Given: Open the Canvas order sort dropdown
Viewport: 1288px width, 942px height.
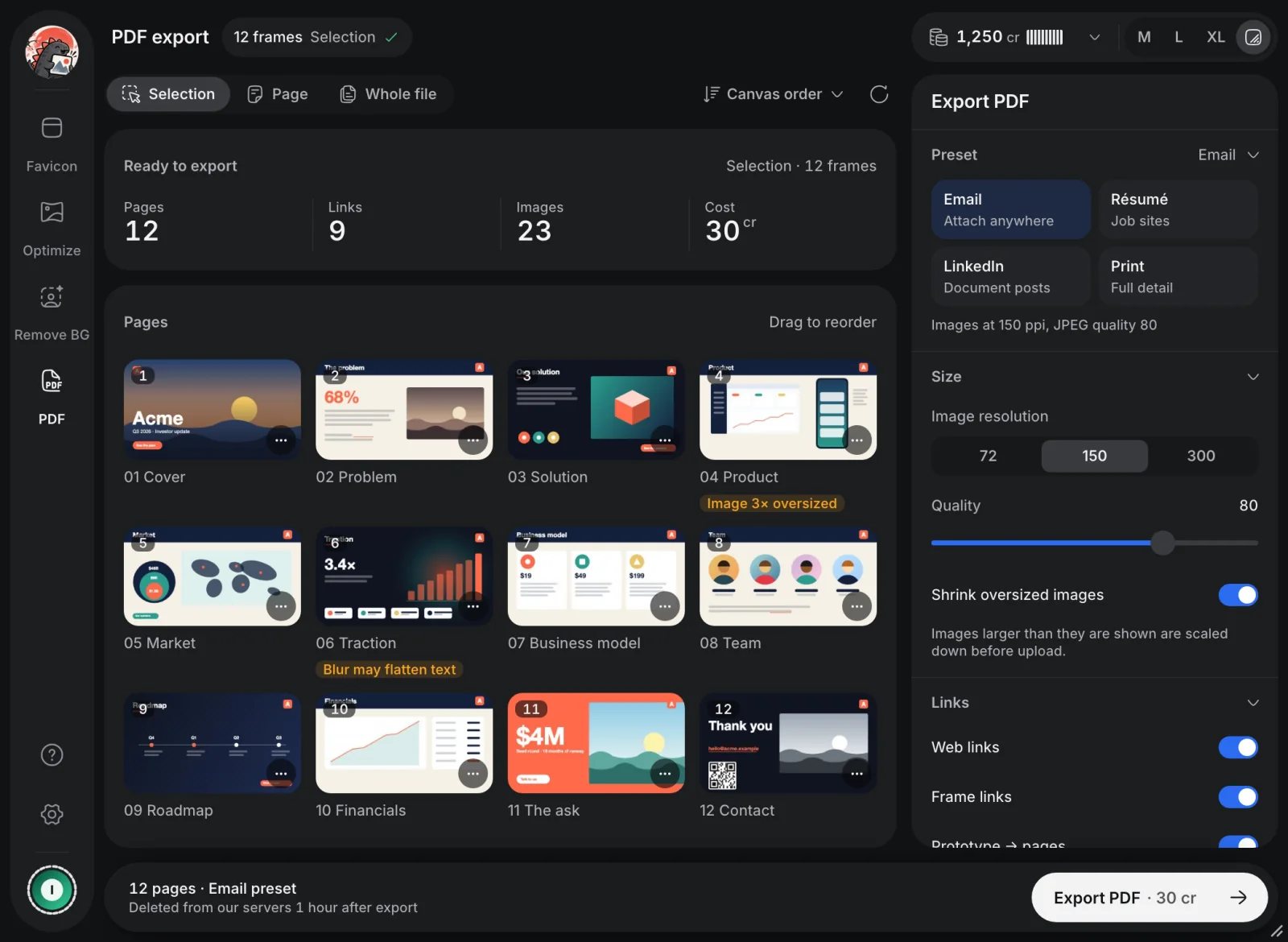Looking at the screenshot, I should point(774,94).
